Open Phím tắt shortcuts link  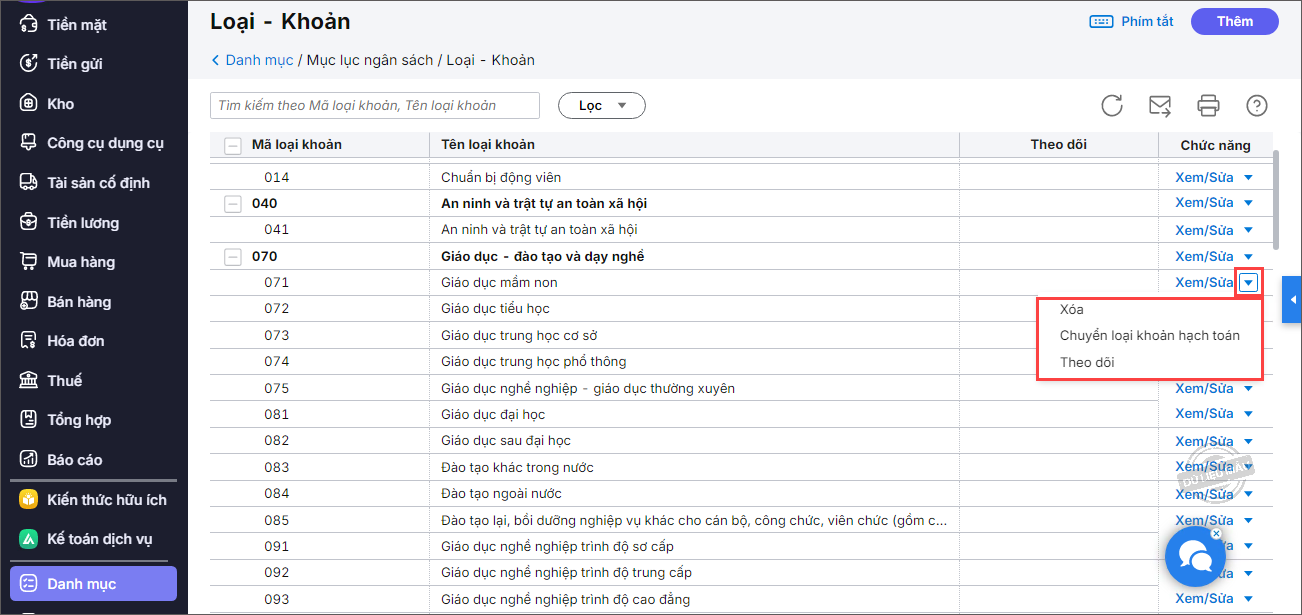[x=1131, y=21]
